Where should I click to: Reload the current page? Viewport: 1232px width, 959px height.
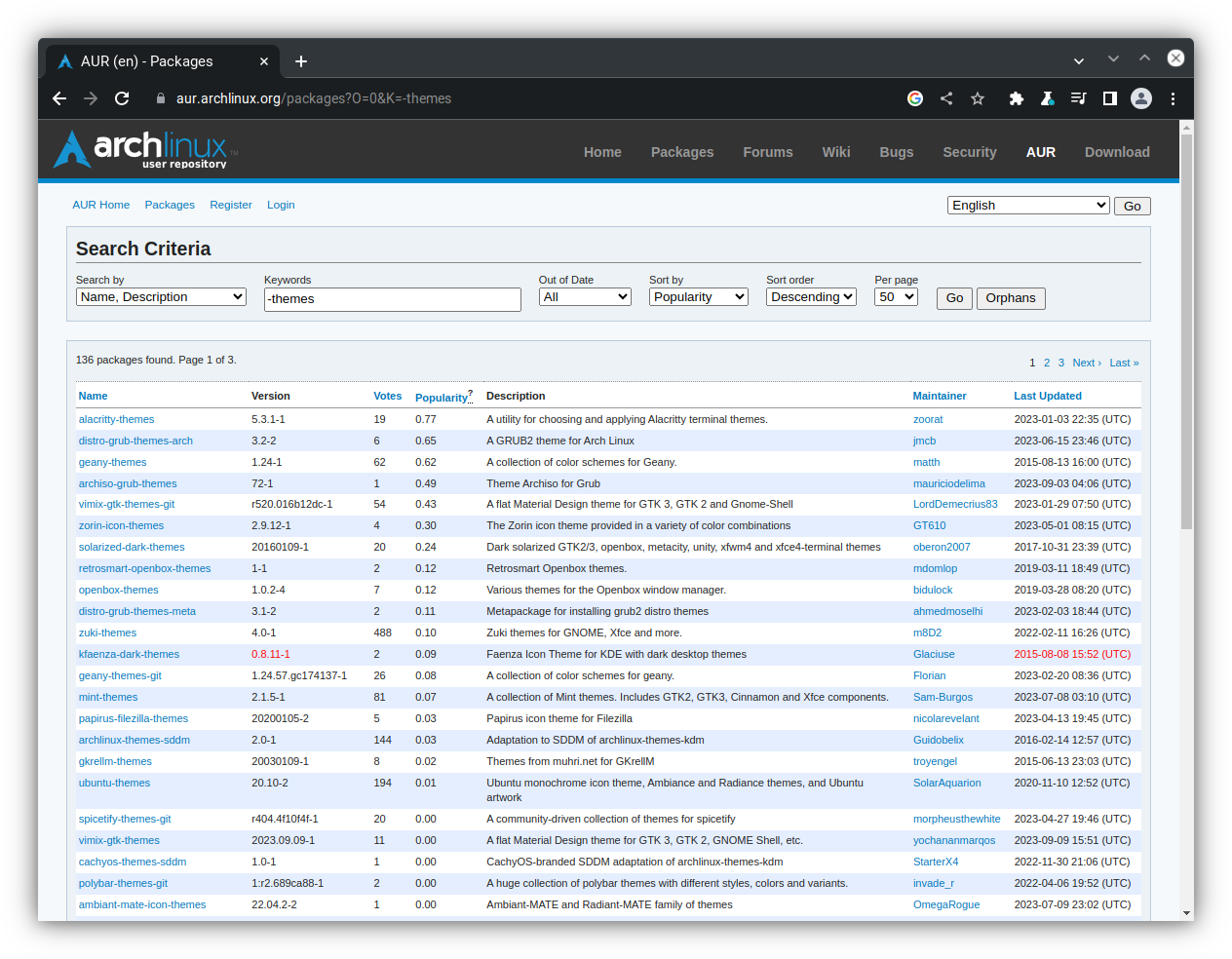[122, 98]
